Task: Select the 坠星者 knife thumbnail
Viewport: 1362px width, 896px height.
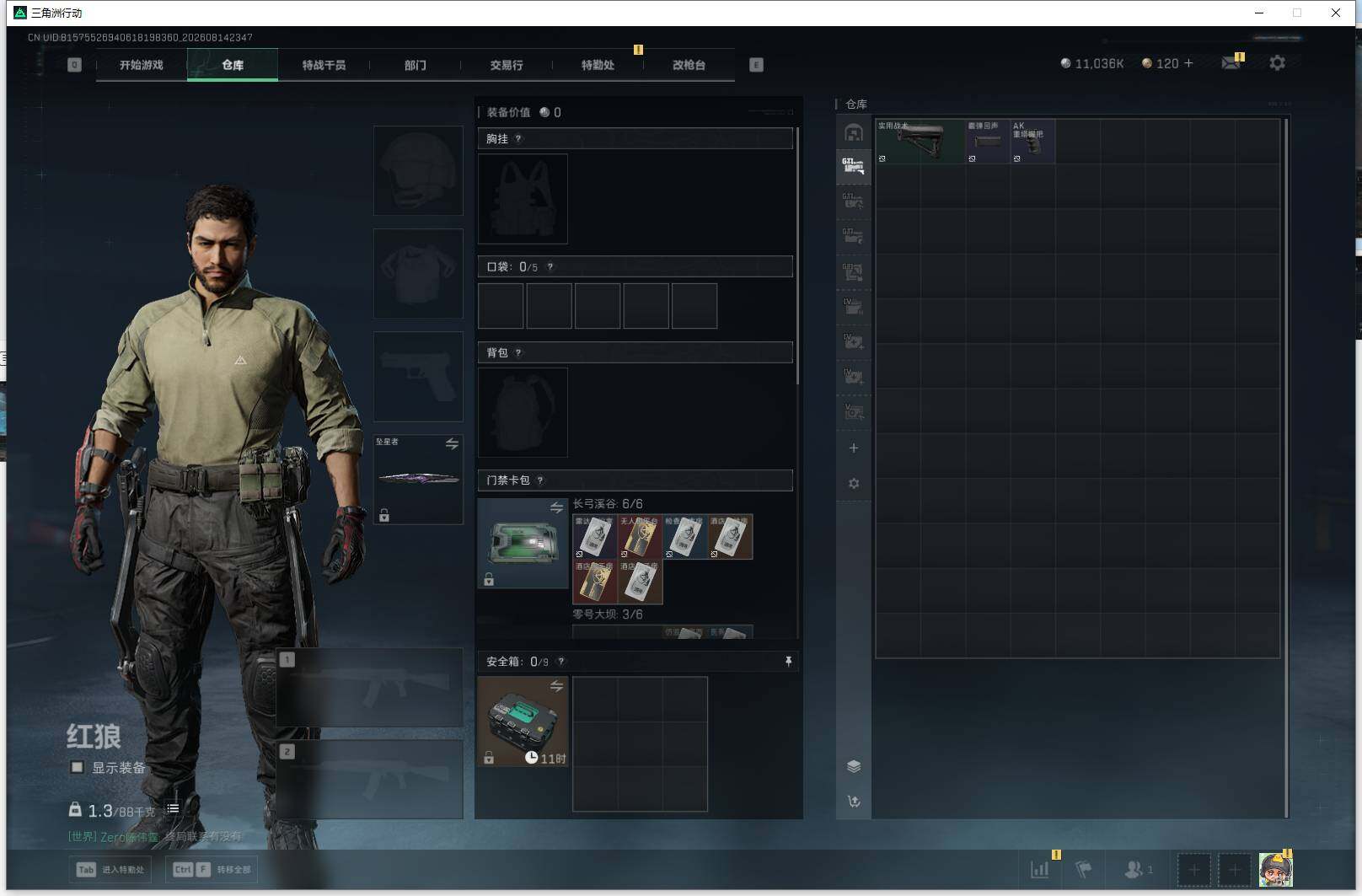Action: (418, 479)
